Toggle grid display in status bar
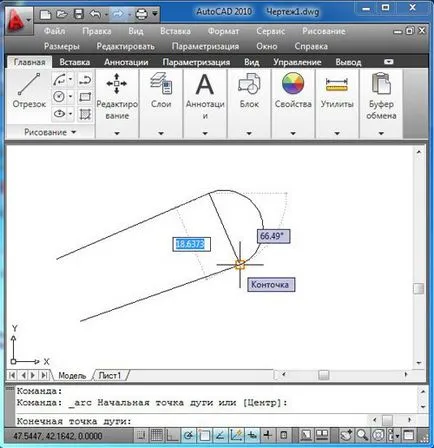The image size is (434, 448). 157,435
